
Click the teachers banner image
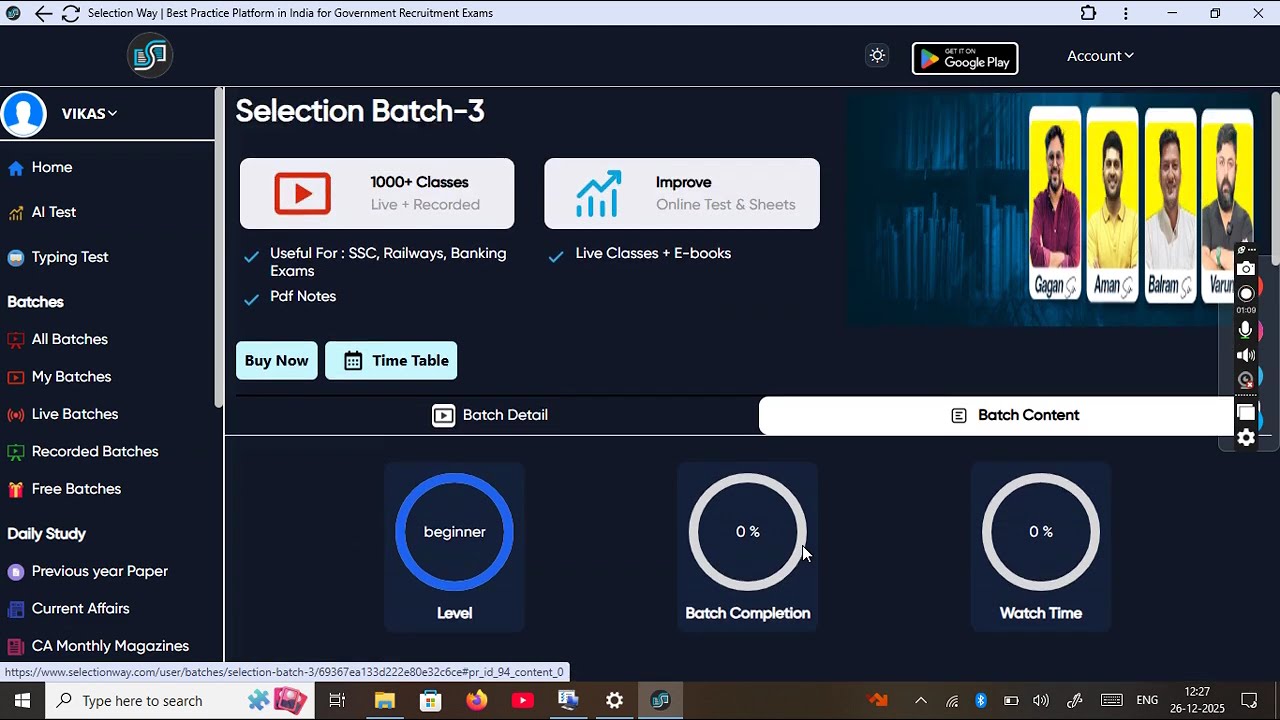coord(1050,210)
